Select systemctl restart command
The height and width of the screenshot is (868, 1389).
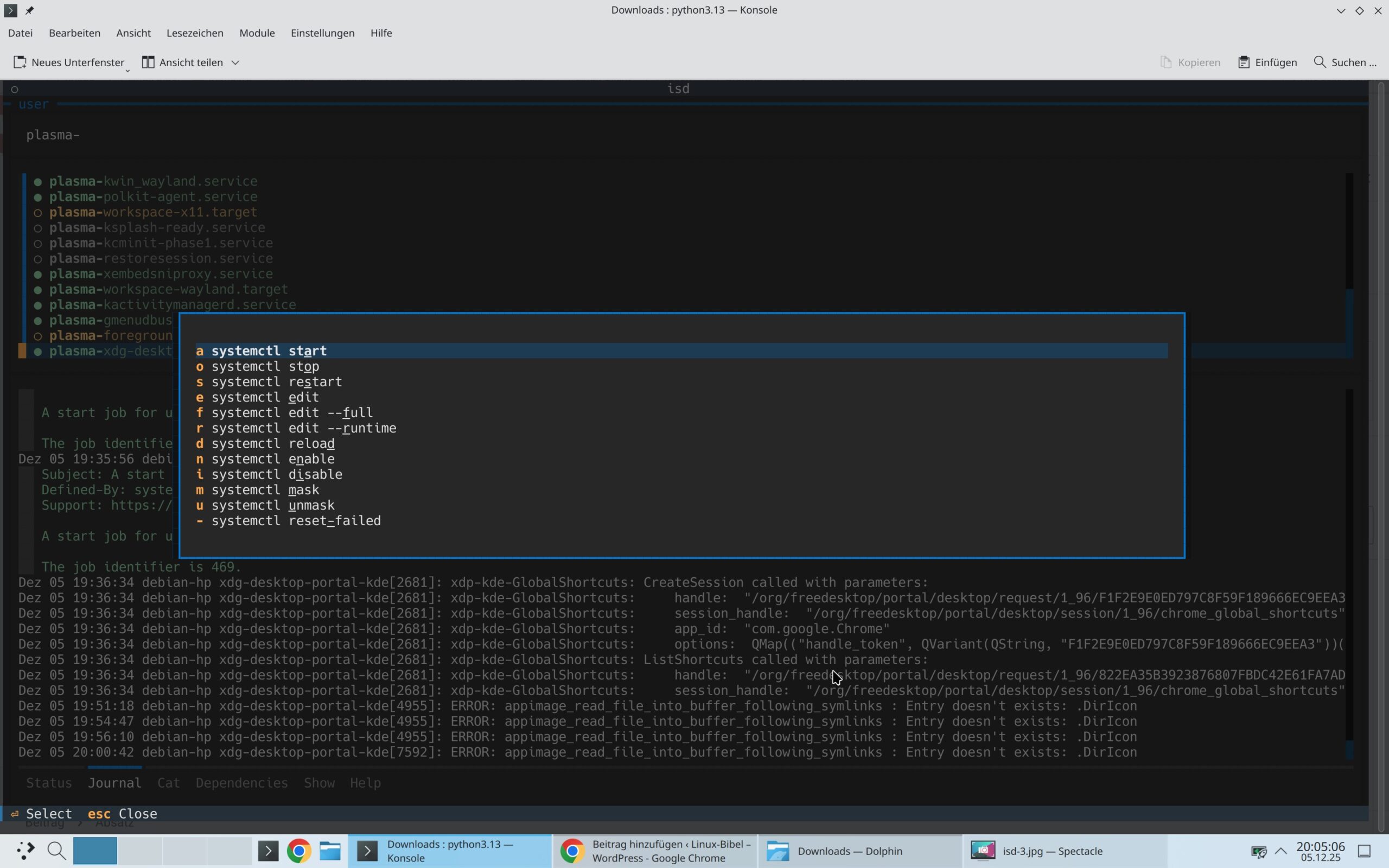coord(277,382)
